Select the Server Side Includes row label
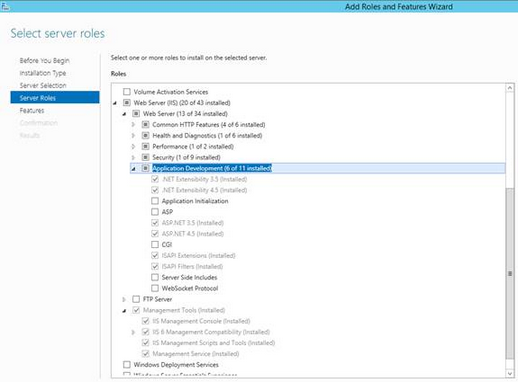The image size is (518, 382). (189, 277)
